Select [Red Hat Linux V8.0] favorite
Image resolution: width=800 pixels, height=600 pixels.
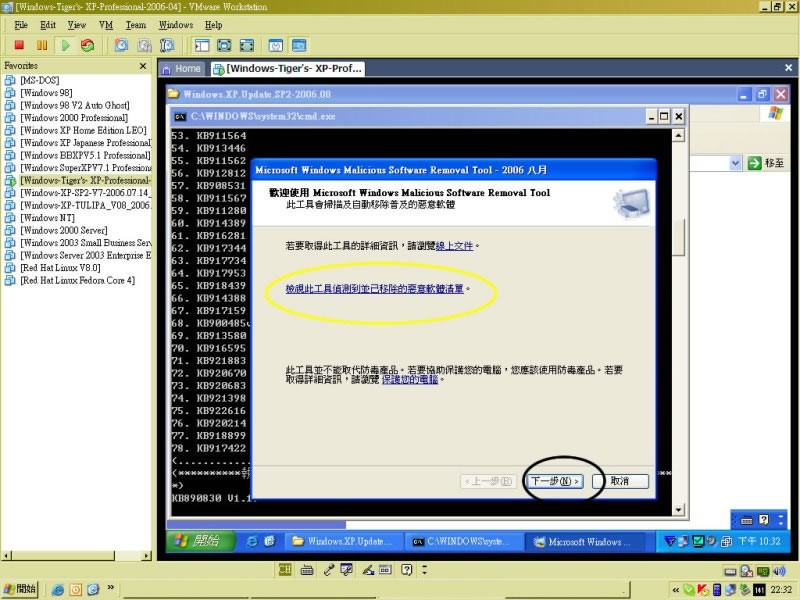pyautogui.click(x=60, y=268)
